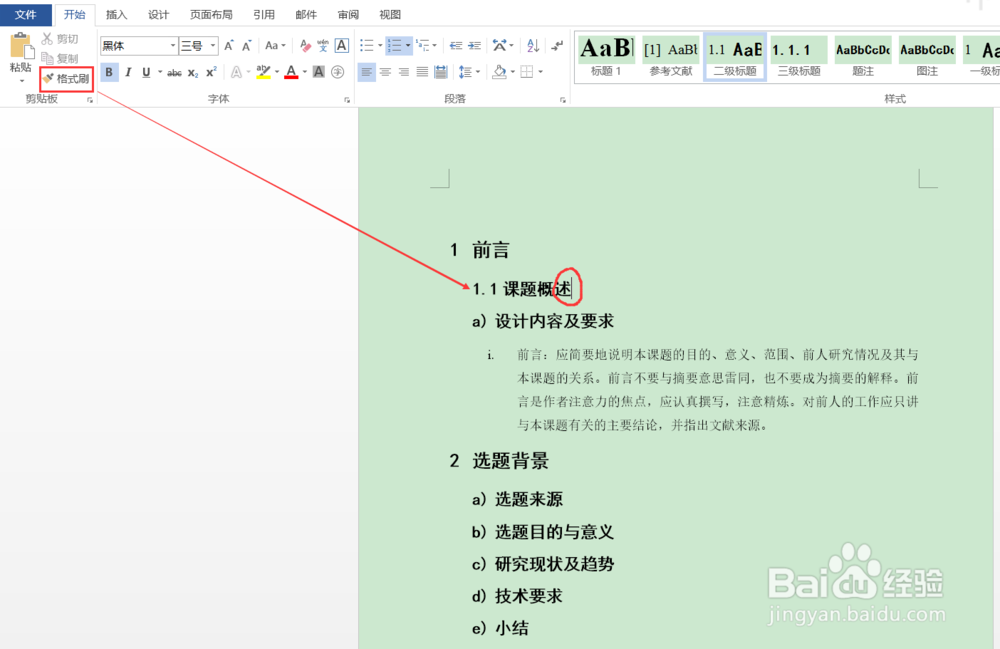Image resolution: width=1000 pixels, height=649 pixels.
Task: Click the Italic icon
Action: (128, 71)
